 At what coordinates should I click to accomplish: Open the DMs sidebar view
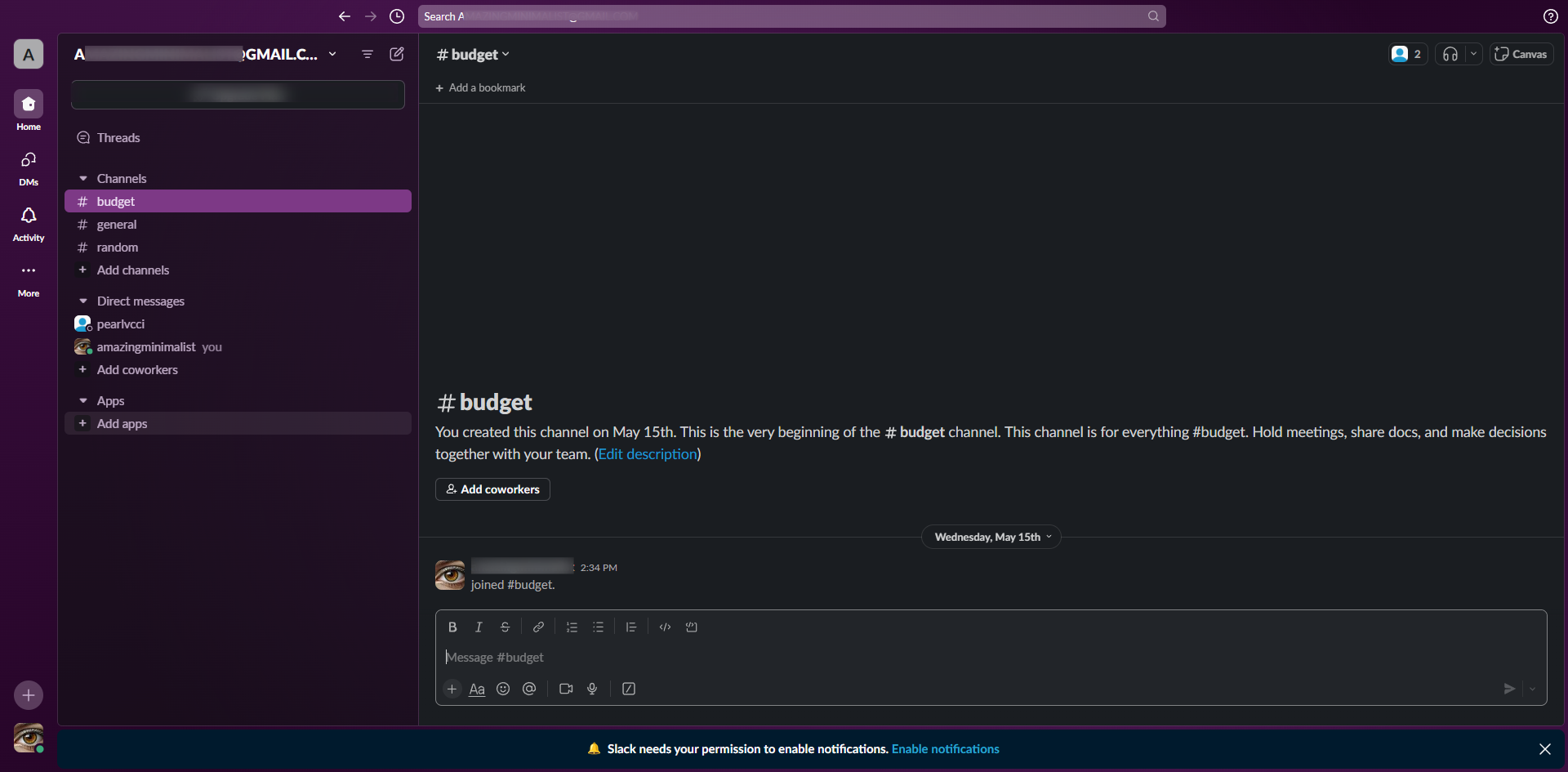(x=29, y=167)
